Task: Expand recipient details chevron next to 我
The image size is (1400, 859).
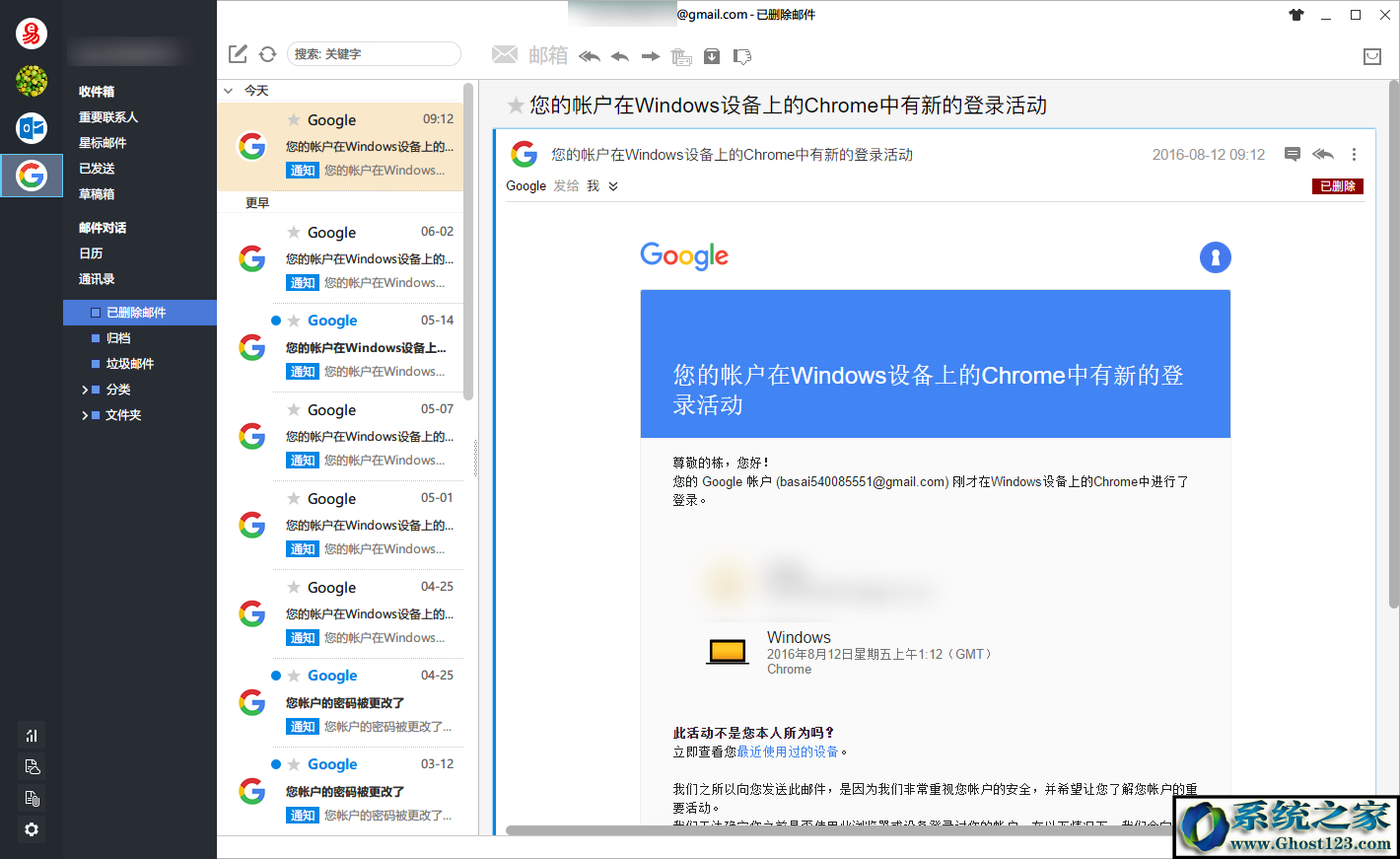Action: click(x=613, y=186)
